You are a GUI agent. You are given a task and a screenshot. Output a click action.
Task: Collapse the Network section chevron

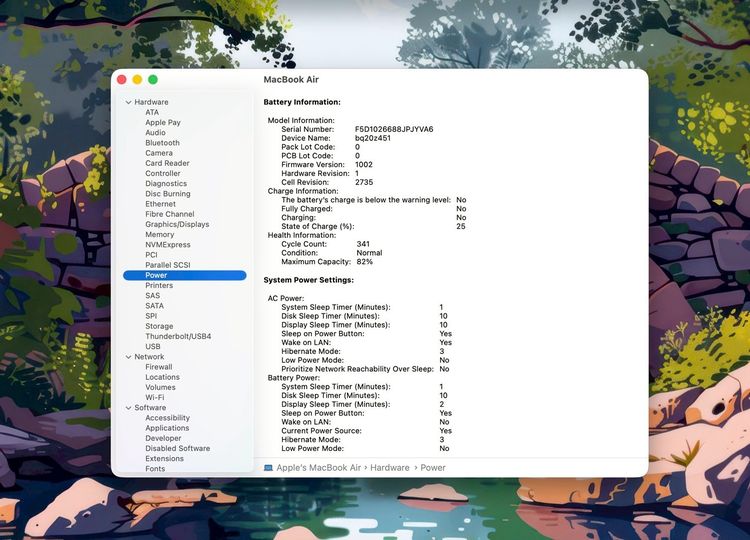[128, 357]
